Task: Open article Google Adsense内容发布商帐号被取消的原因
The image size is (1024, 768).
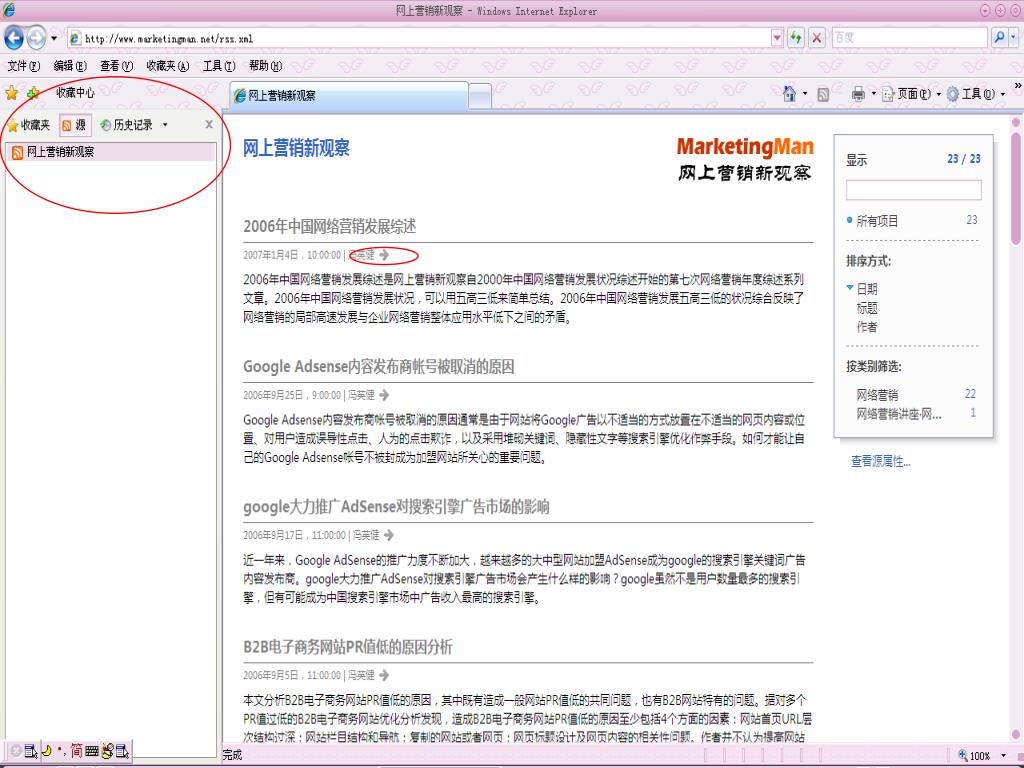Action: coord(378,366)
